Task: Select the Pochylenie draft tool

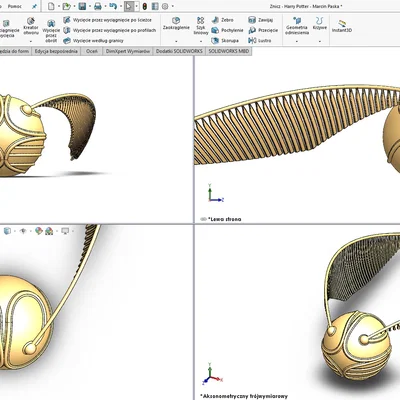Action: 228,30
